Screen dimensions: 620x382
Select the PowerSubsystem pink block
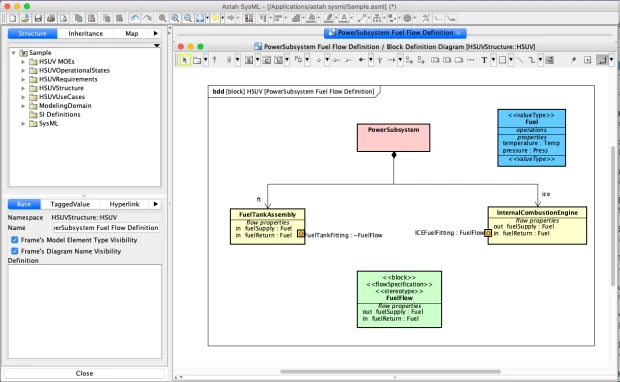(x=393, y=138)
